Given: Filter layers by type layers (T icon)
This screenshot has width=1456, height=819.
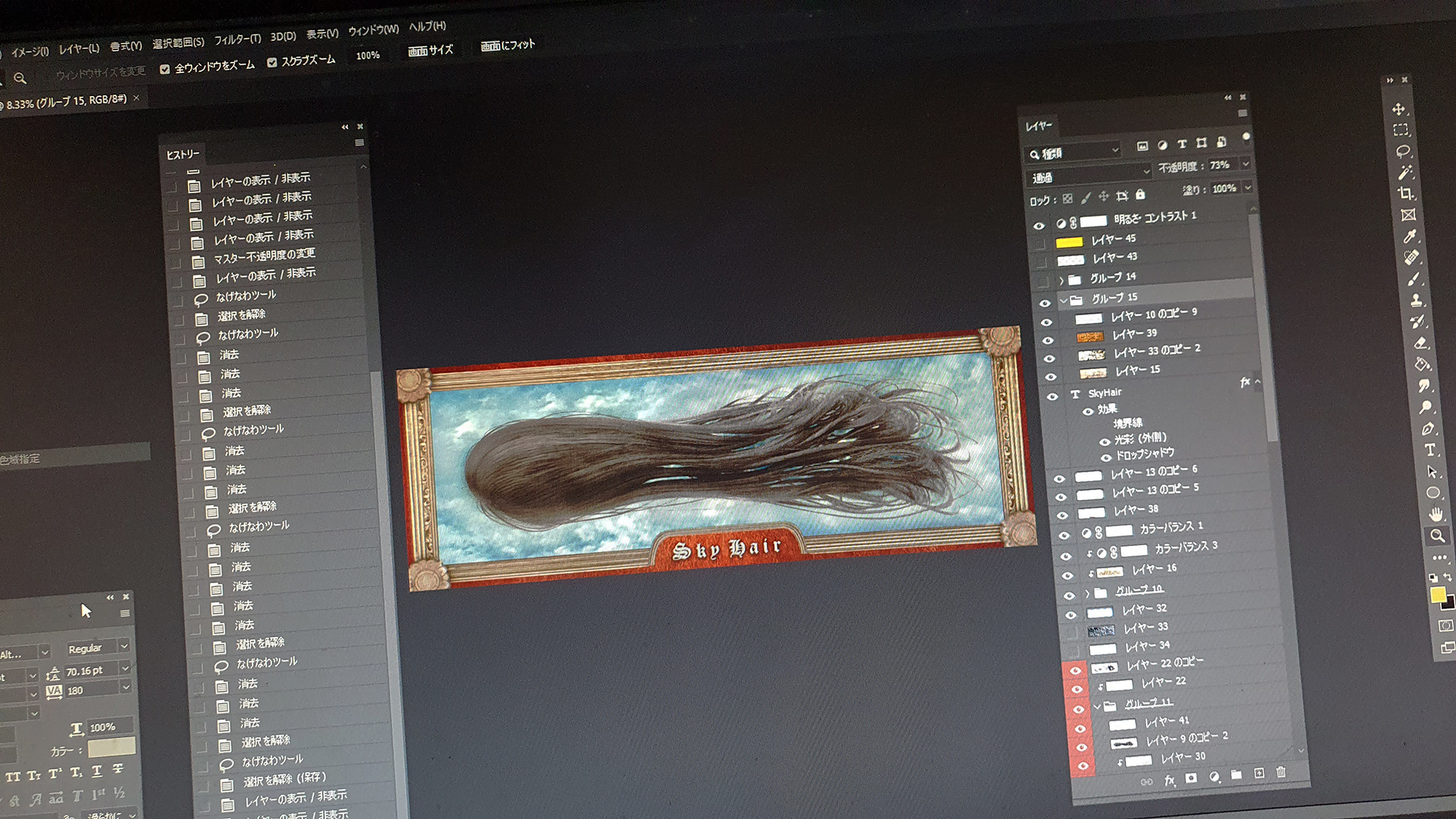Looking at the screenshot, I should click(1182, 144).
